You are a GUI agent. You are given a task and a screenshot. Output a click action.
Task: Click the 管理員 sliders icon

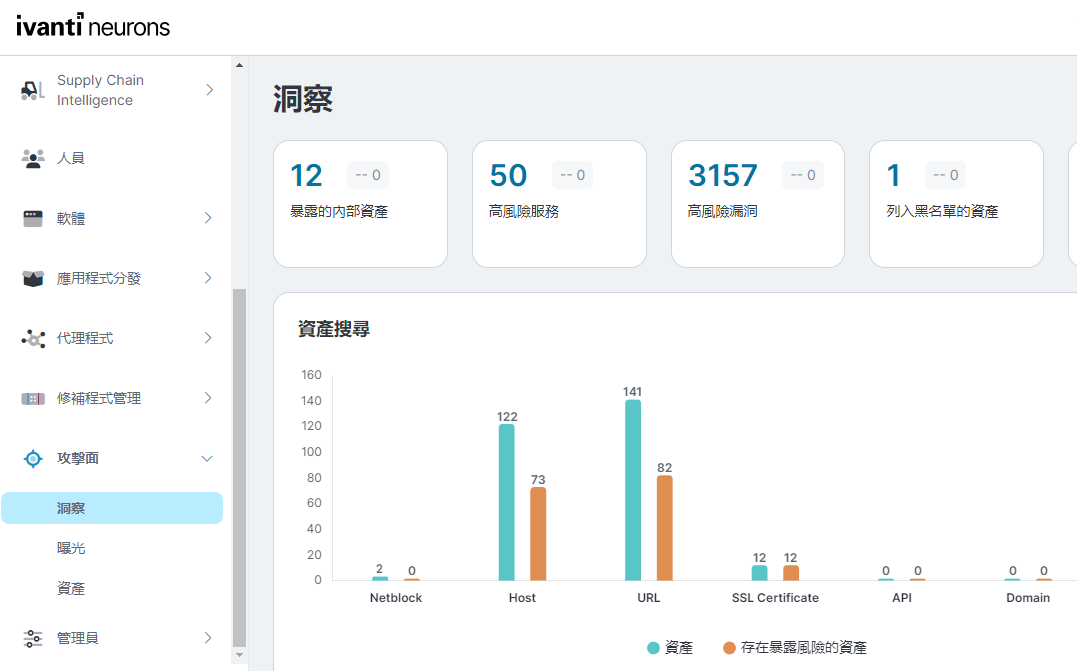[x=32, y=638]
